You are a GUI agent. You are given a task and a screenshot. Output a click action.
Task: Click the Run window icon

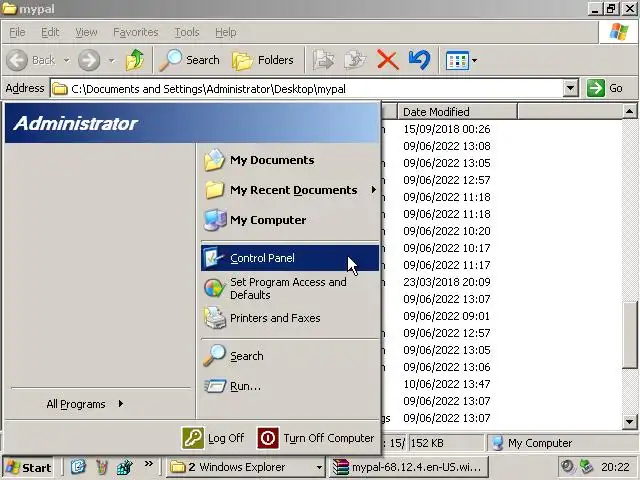(x=215, y=386)
